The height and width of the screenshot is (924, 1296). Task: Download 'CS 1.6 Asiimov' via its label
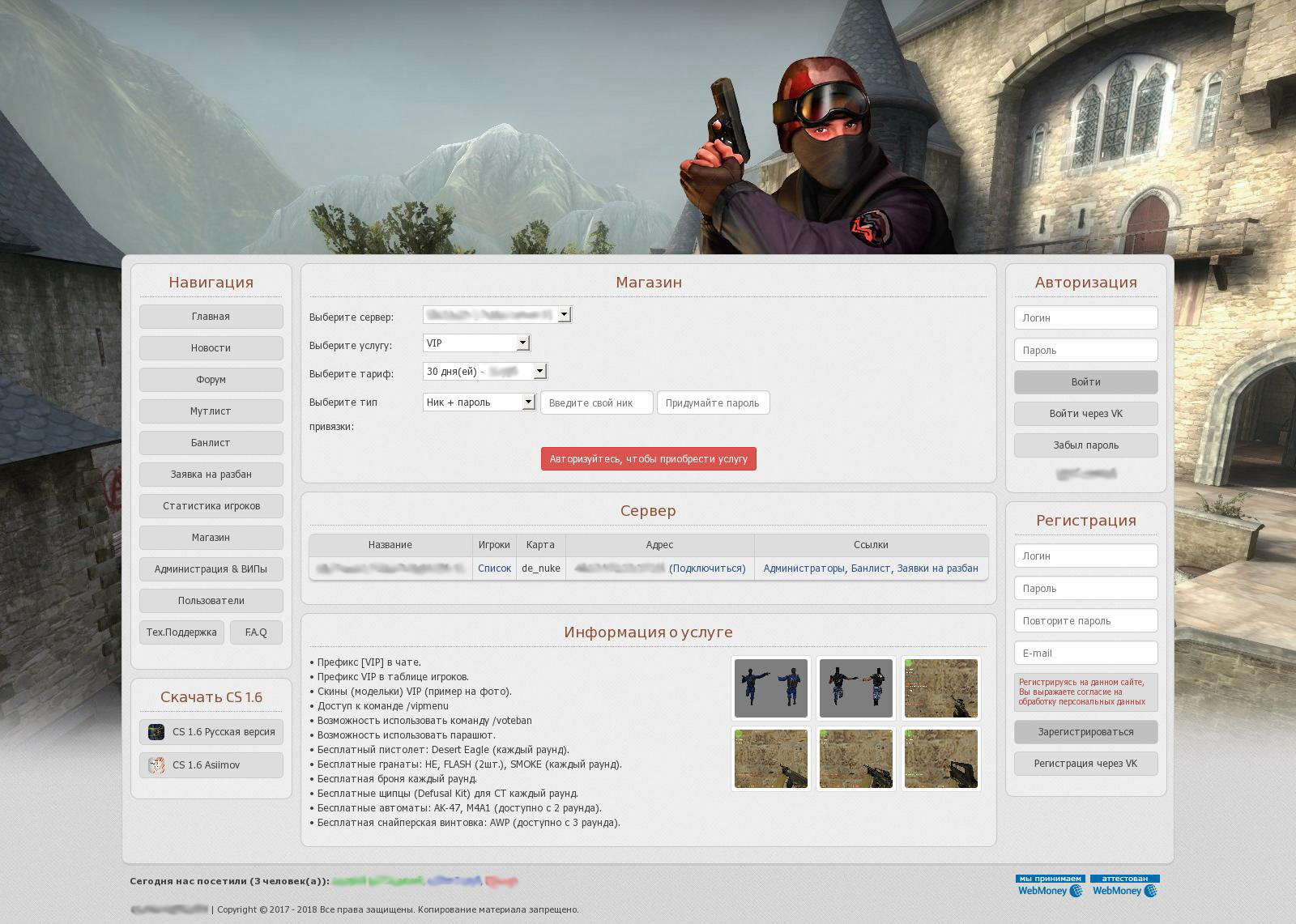[206, 765]
